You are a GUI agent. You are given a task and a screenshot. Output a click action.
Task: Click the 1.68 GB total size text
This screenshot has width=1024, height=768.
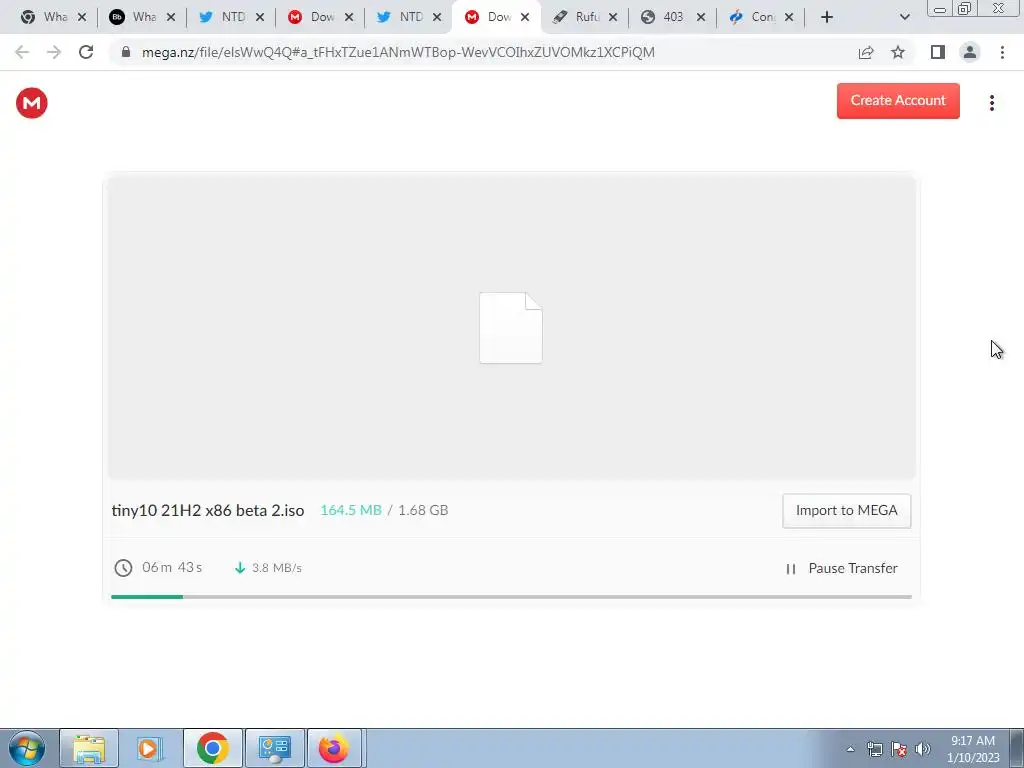tap(423, 510)
